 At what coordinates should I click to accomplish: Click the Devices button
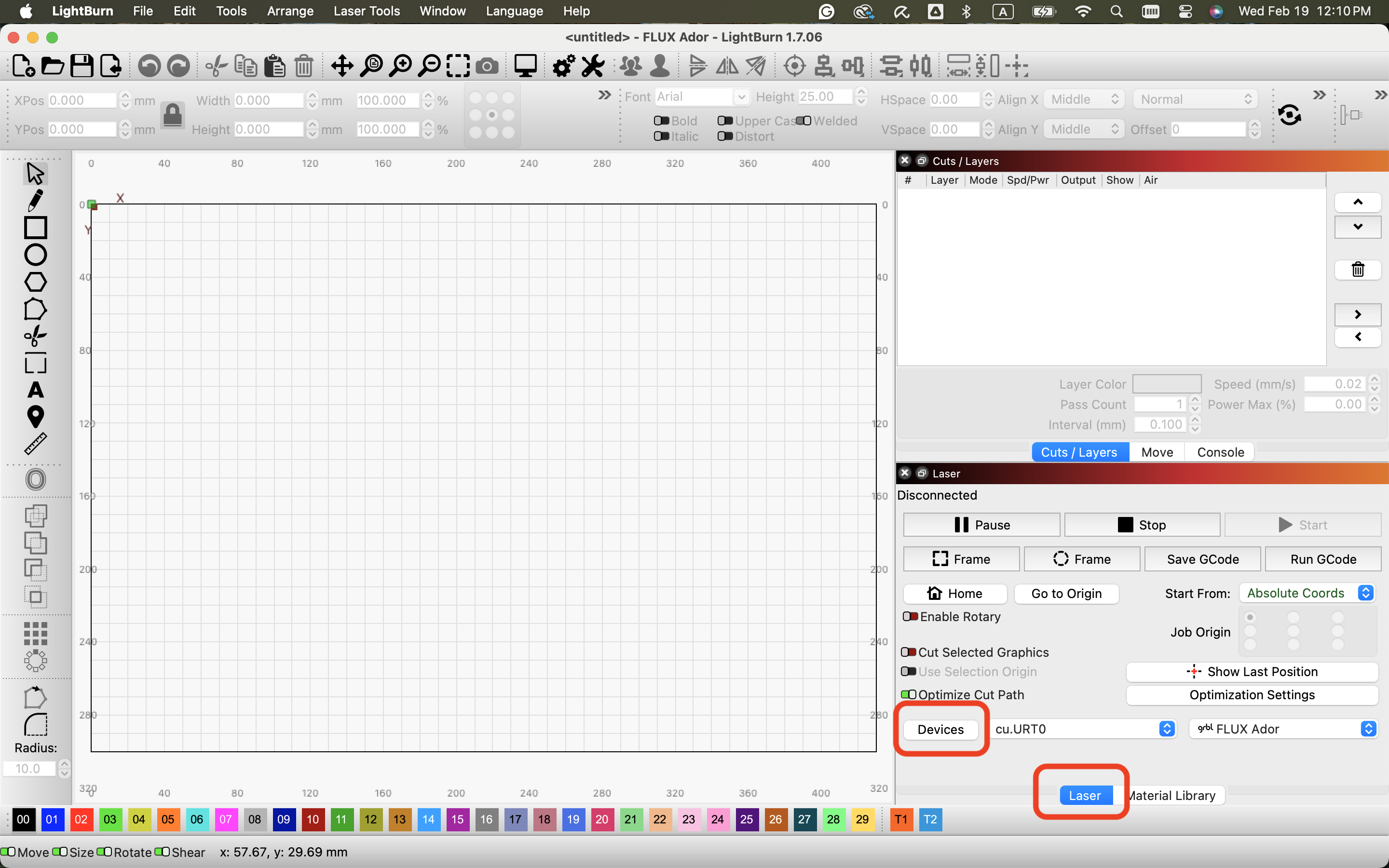click(x=940, y=729)
